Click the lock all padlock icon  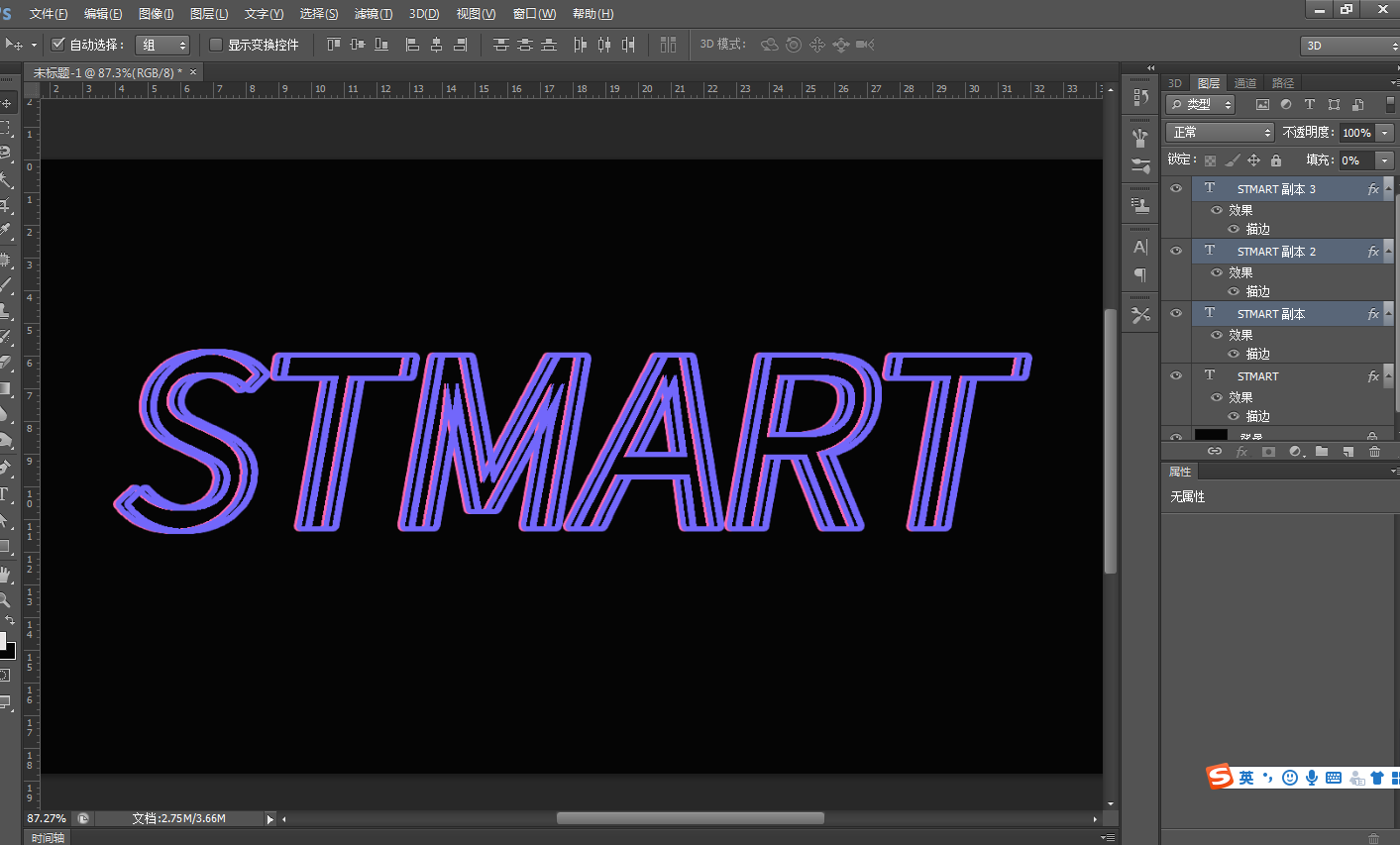(x=1276, y=160)
